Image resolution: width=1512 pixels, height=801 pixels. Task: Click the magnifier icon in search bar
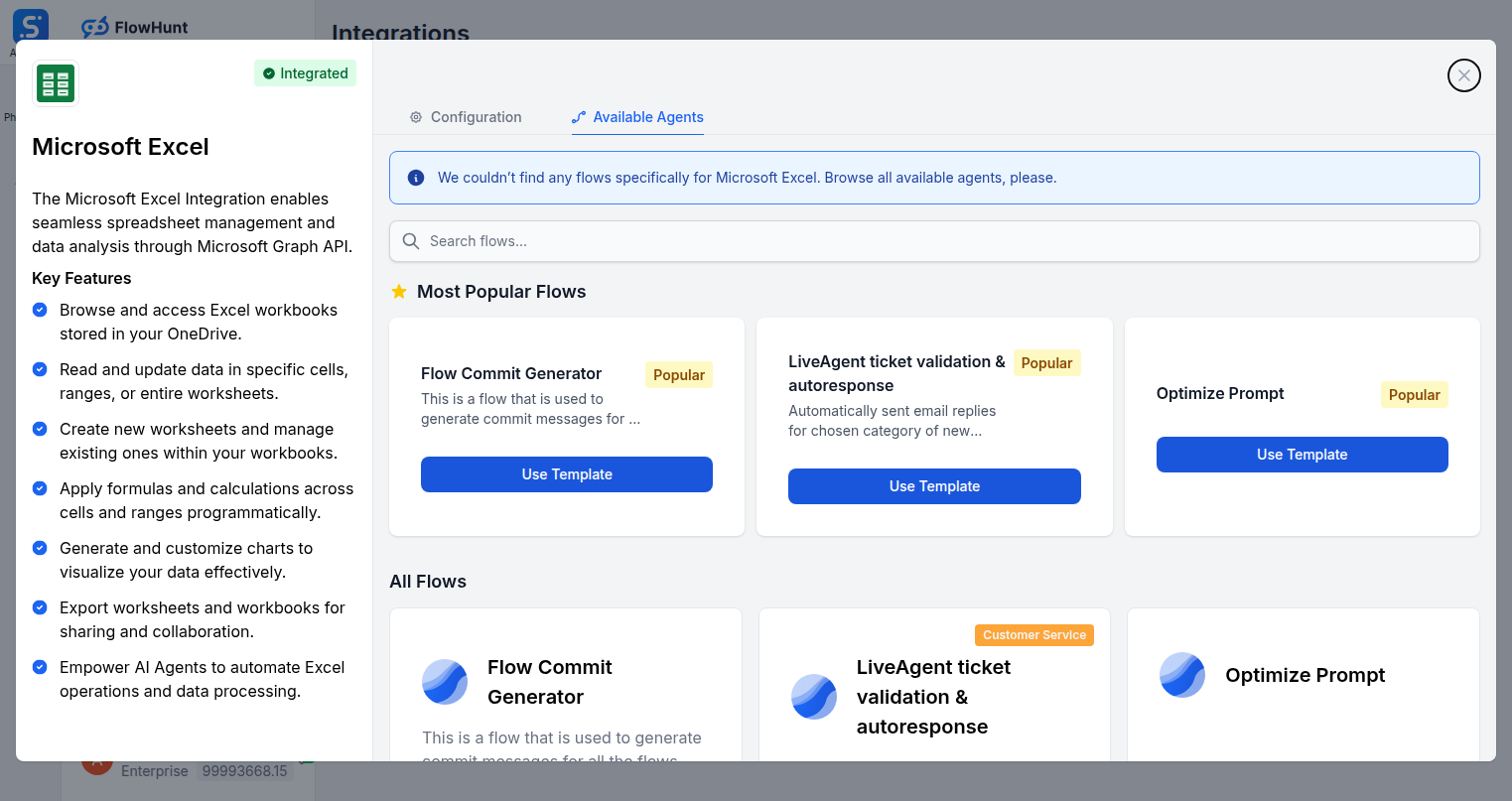[411, 241]
